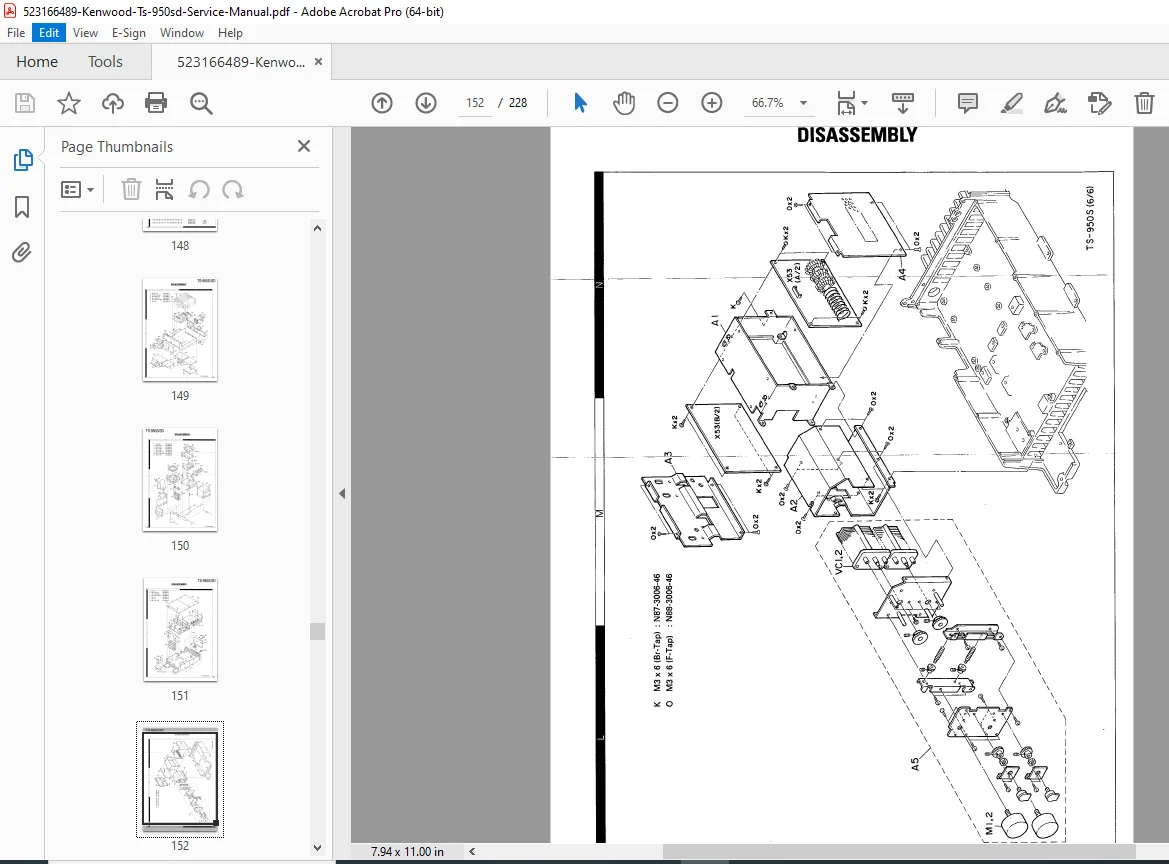Image resolution: width=1169 pixels, height=864 pixels.
Task: Switch to the Tools tab
Action: pos(105,62)
